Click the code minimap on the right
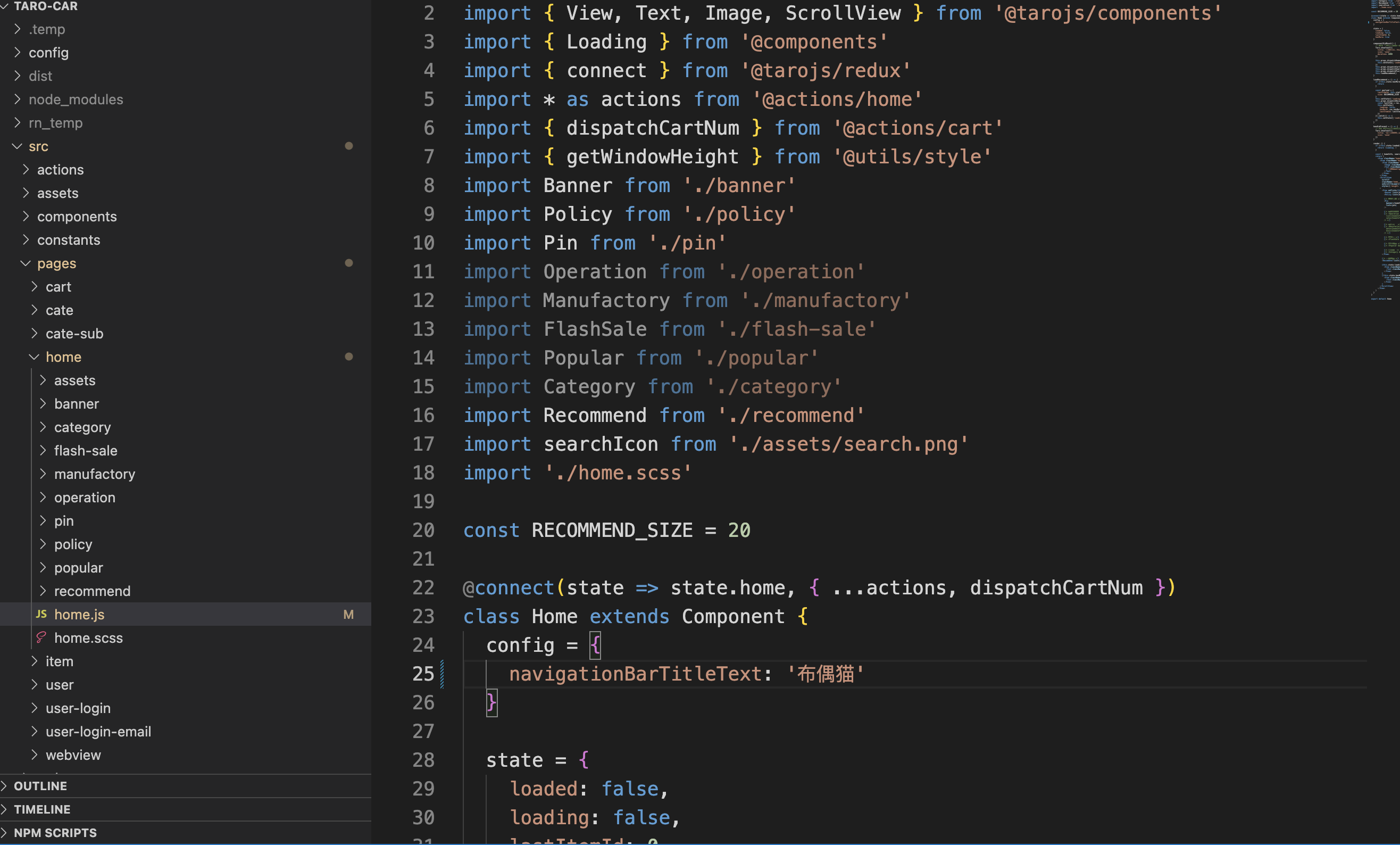The height and width of the screenshot is (845, 1400). 1385,150
